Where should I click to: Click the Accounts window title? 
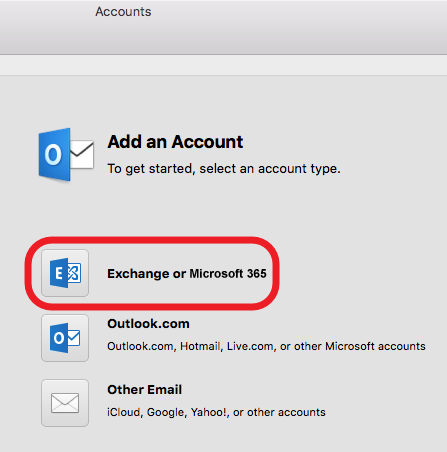click(123, 12)
